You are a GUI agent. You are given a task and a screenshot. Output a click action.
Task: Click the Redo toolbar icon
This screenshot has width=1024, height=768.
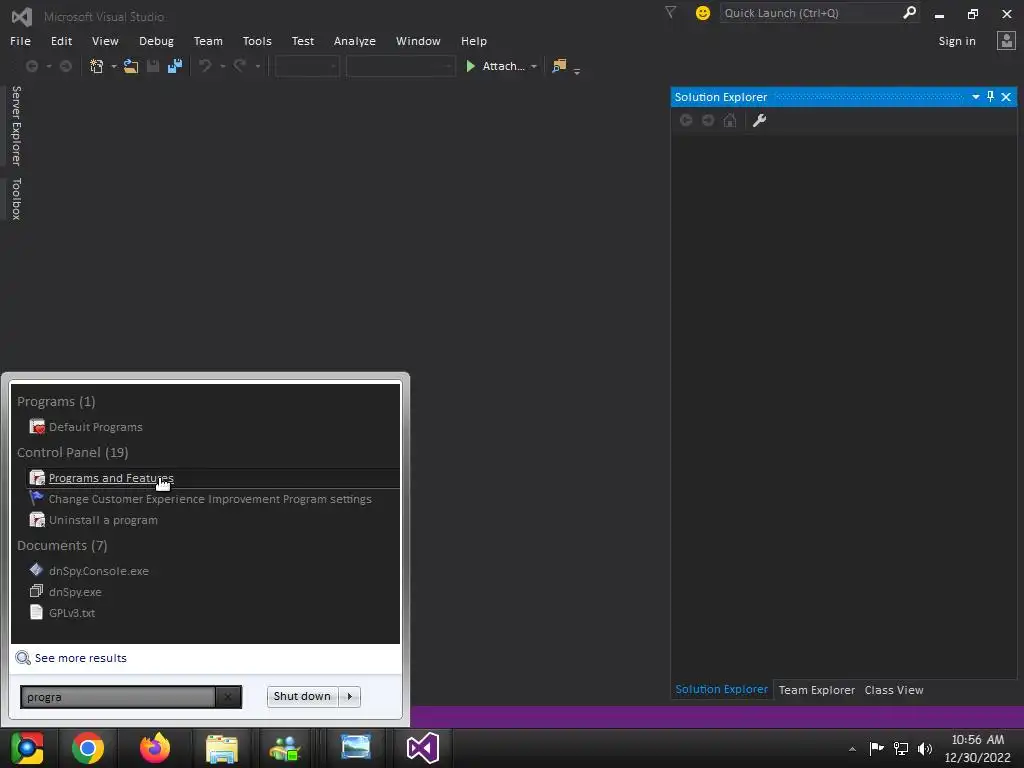coord(240,66)
